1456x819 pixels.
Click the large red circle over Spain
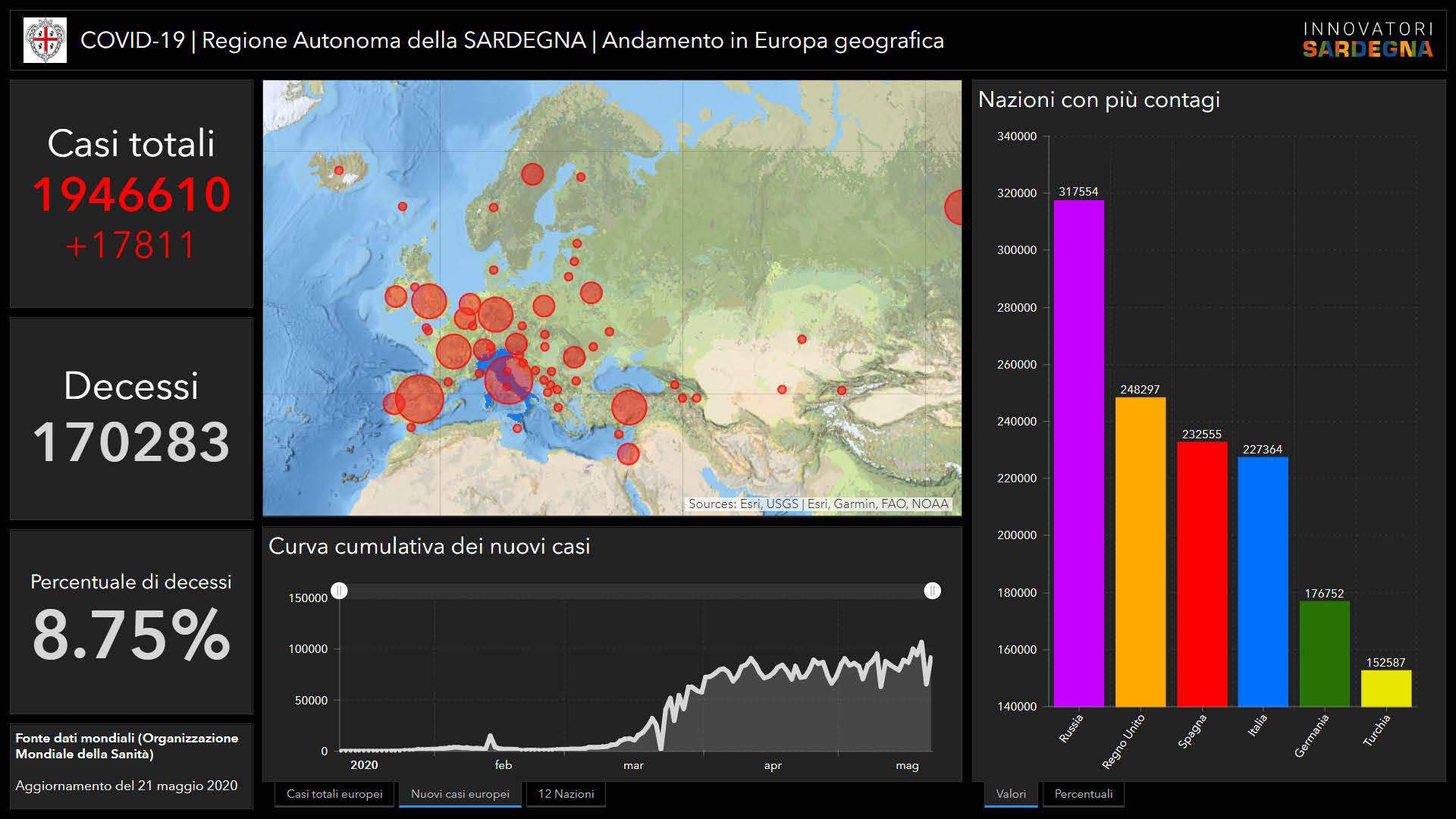tap(419, 399)
